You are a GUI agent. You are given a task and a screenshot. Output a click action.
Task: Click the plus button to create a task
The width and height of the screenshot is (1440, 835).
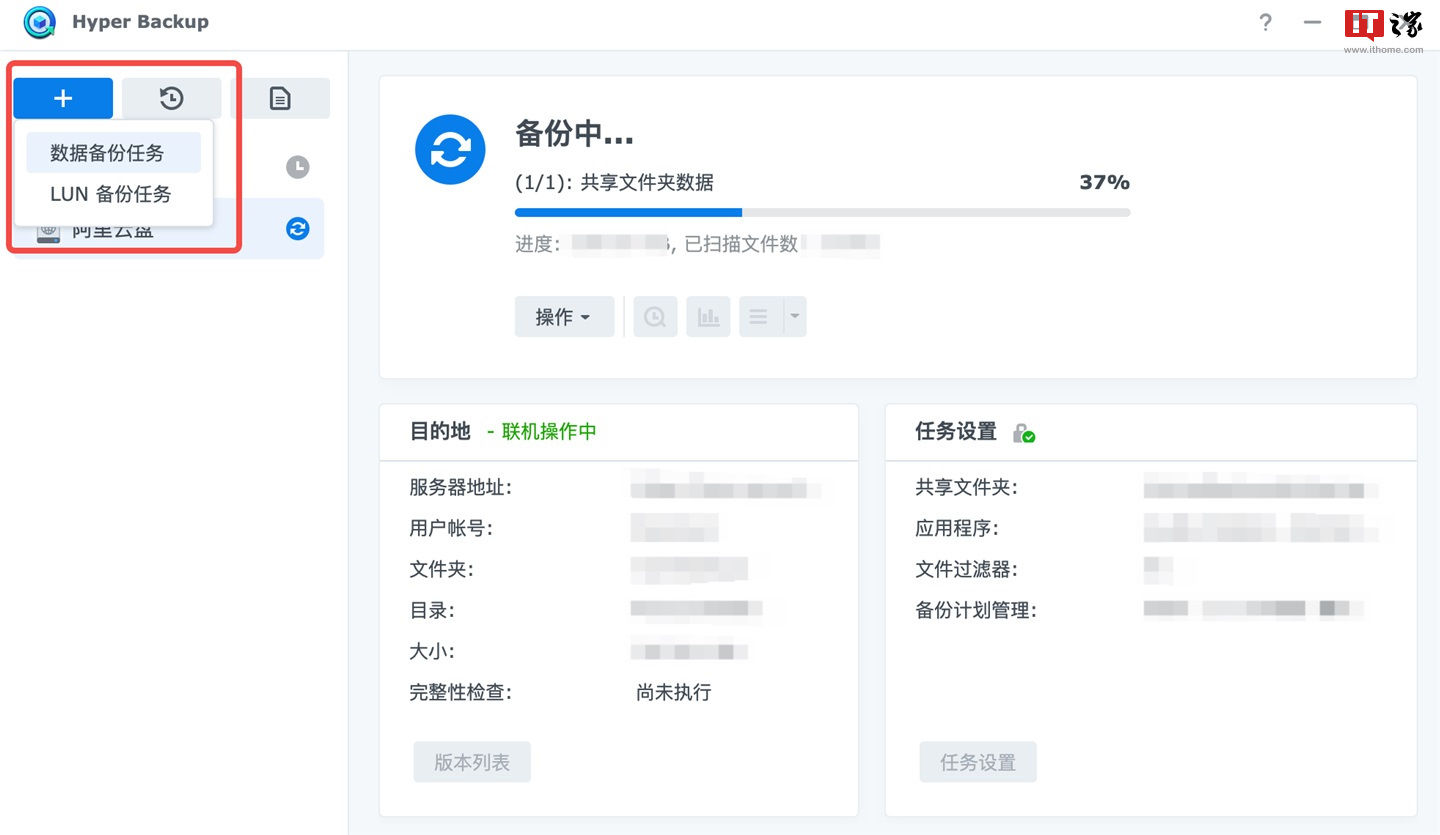point(63,98)
